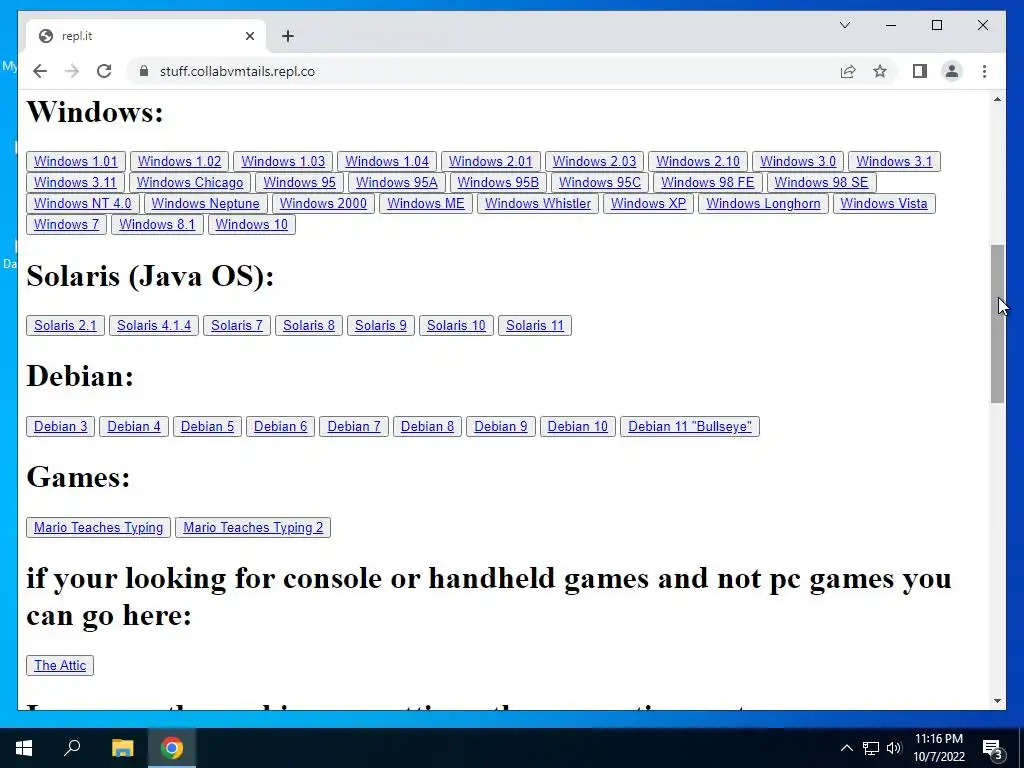
Task: View site info via the padlock icon
Action: [144, 71]
